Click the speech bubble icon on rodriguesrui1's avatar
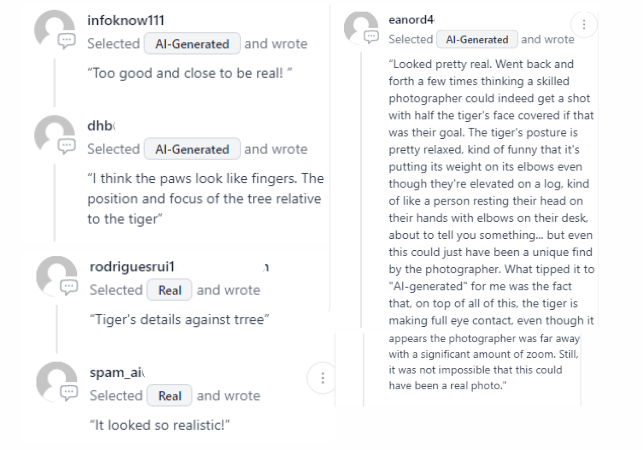Viewport: 643px width, 450px height. point(69,287)
